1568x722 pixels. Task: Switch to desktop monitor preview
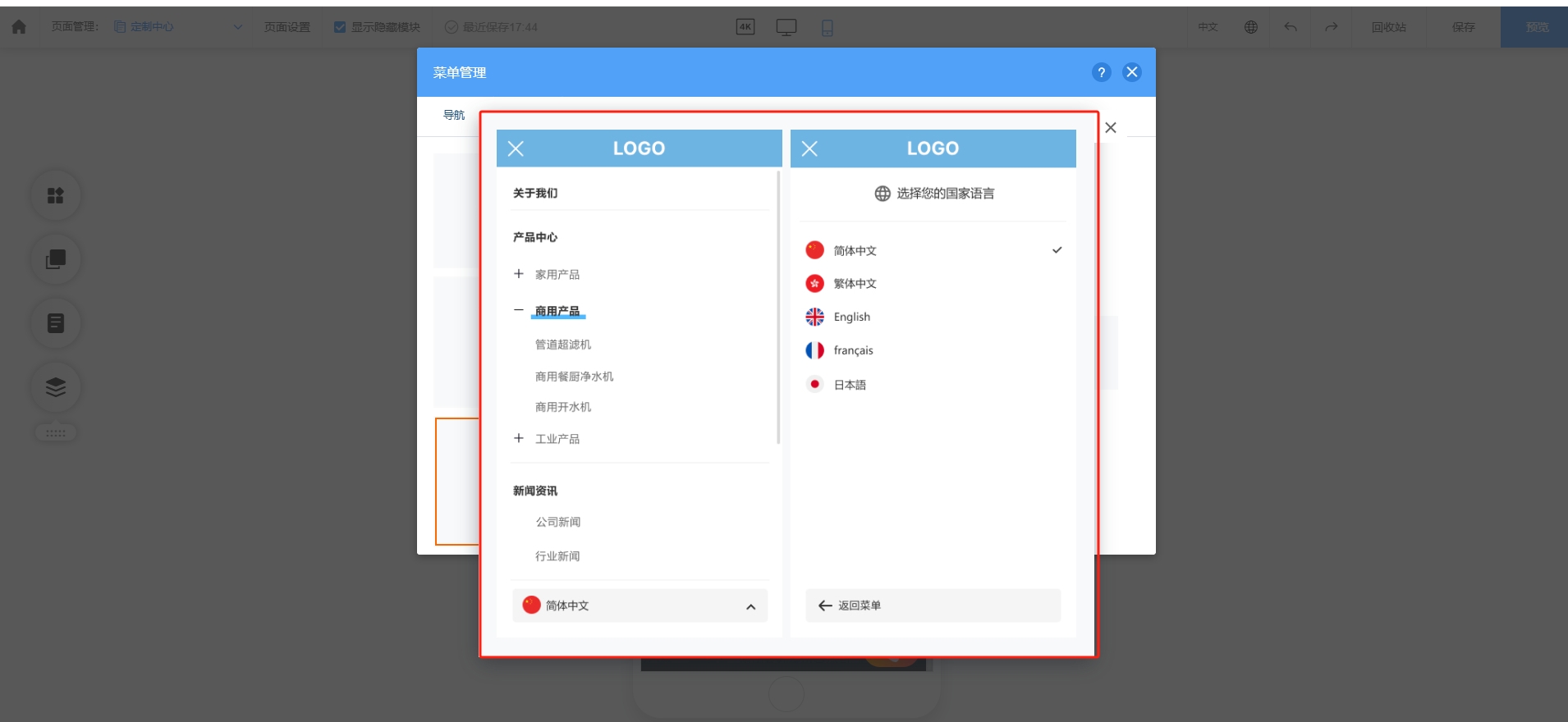point(786,27)
